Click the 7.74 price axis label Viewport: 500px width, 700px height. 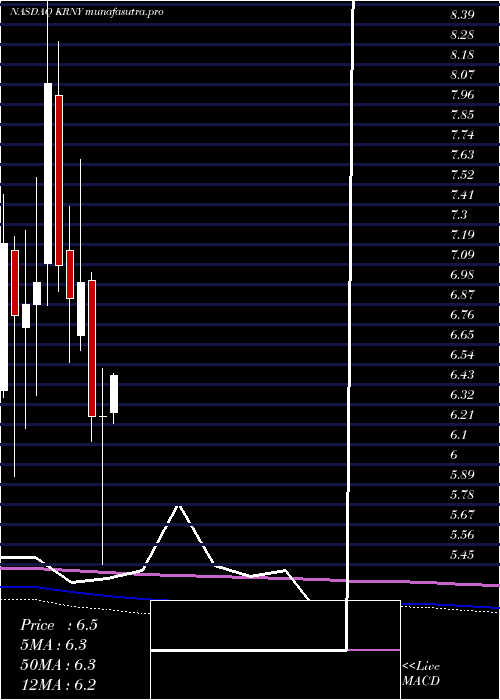[x=462, y=135]
